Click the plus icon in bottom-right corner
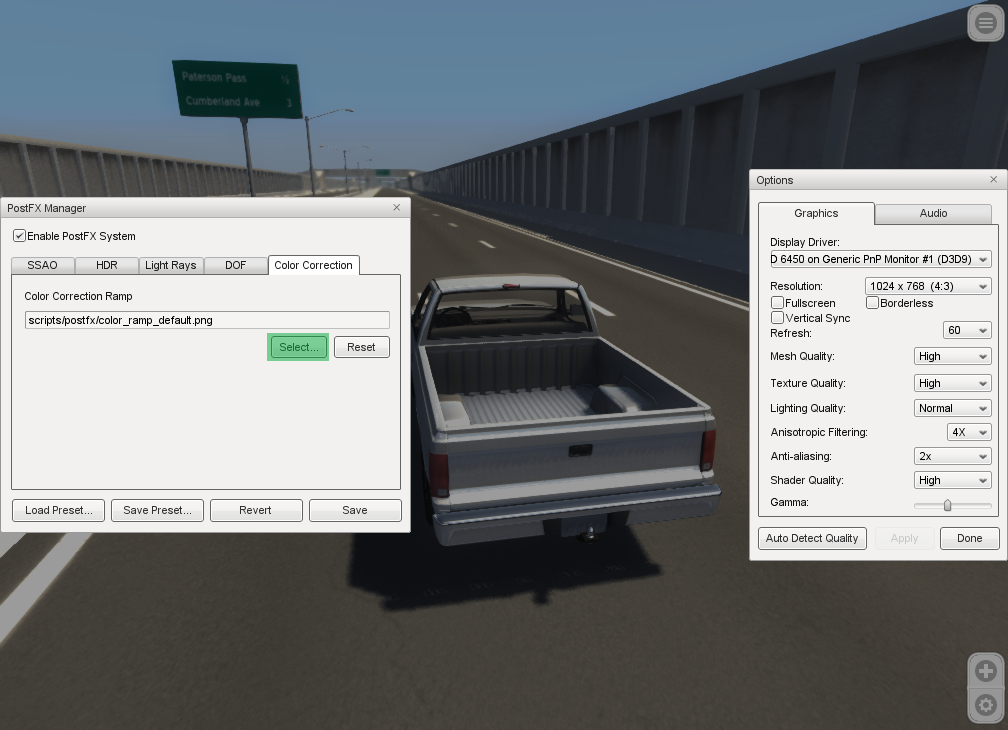 (986, 672)
